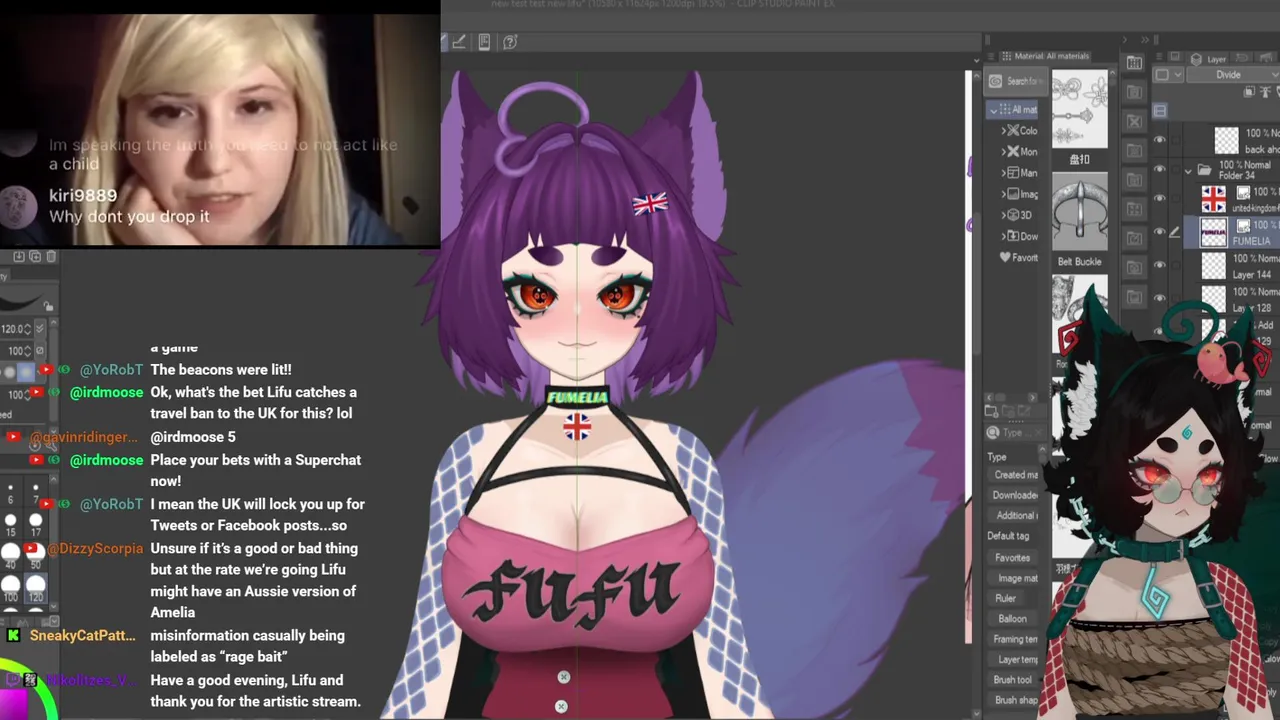Expand the Manga material folder
The image size is (1280, 720).
pyautogui.click(x=1003, y=172)
